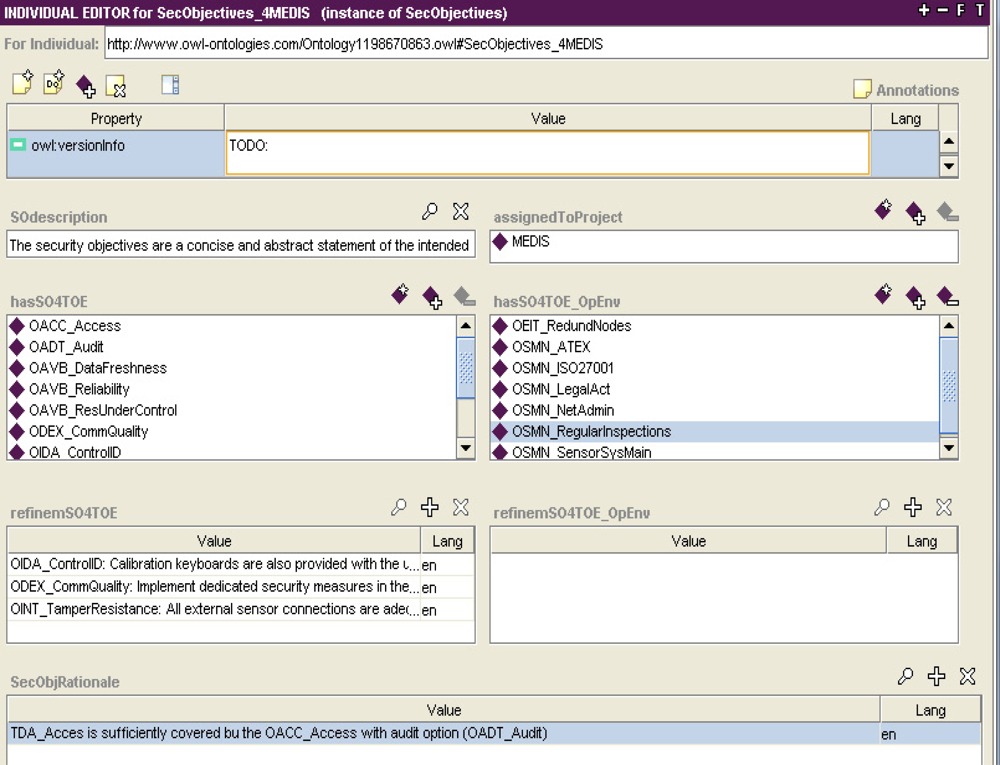The image size is (1000, 765).
Task: Click annotation table scroll down arrow
Action: [949, 166]
